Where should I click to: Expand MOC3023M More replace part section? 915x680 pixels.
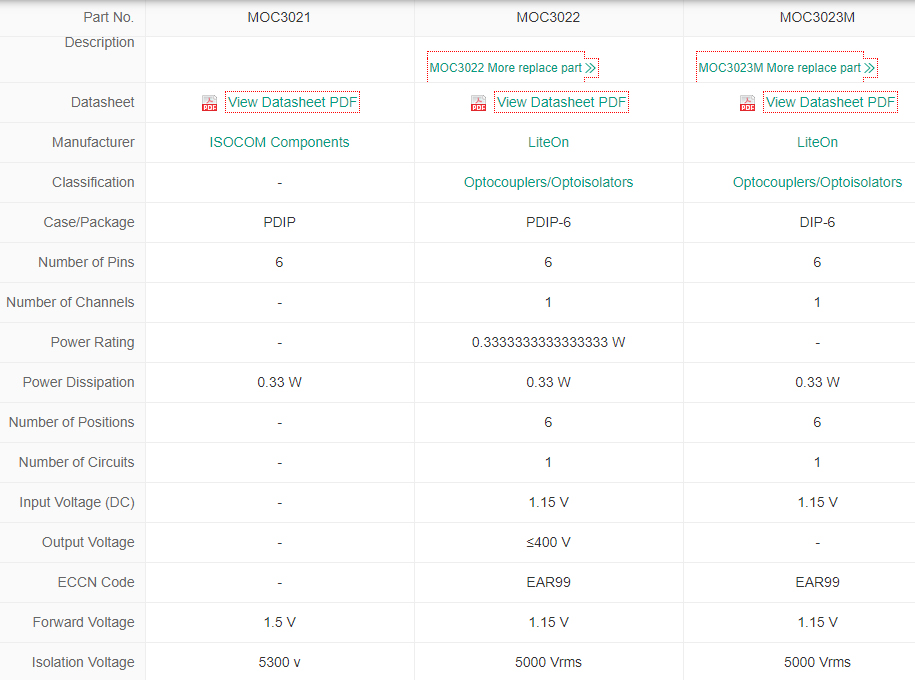tap(778, 68)
